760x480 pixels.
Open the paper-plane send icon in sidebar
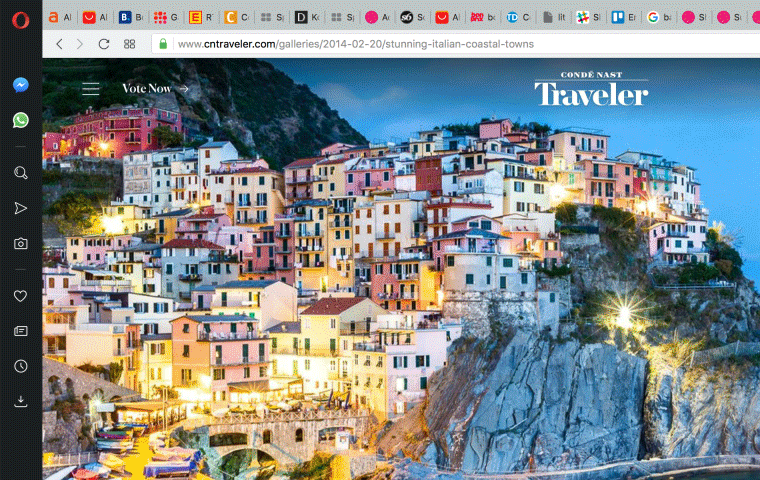20,208
